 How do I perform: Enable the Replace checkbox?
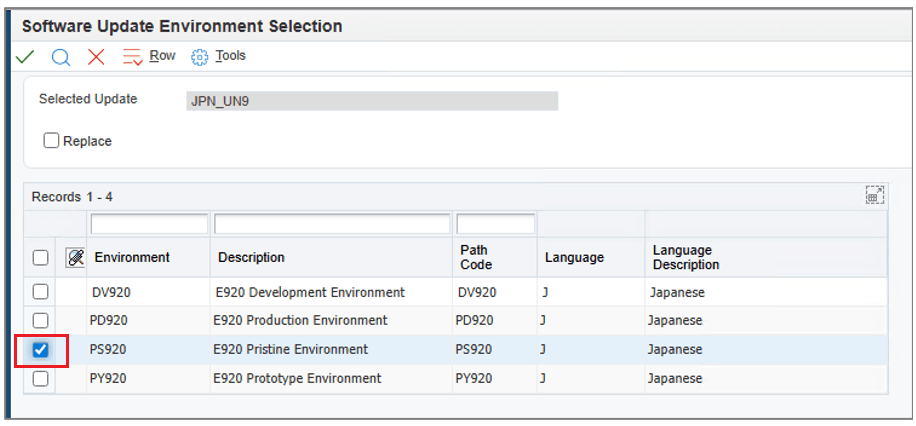(x=52, y=141)
